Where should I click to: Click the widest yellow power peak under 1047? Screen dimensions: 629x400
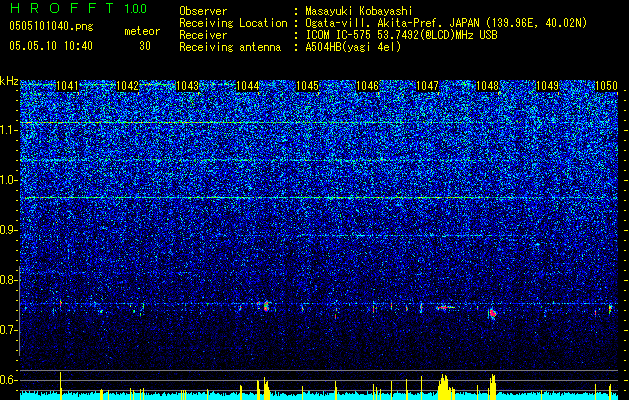coord(444,387)
